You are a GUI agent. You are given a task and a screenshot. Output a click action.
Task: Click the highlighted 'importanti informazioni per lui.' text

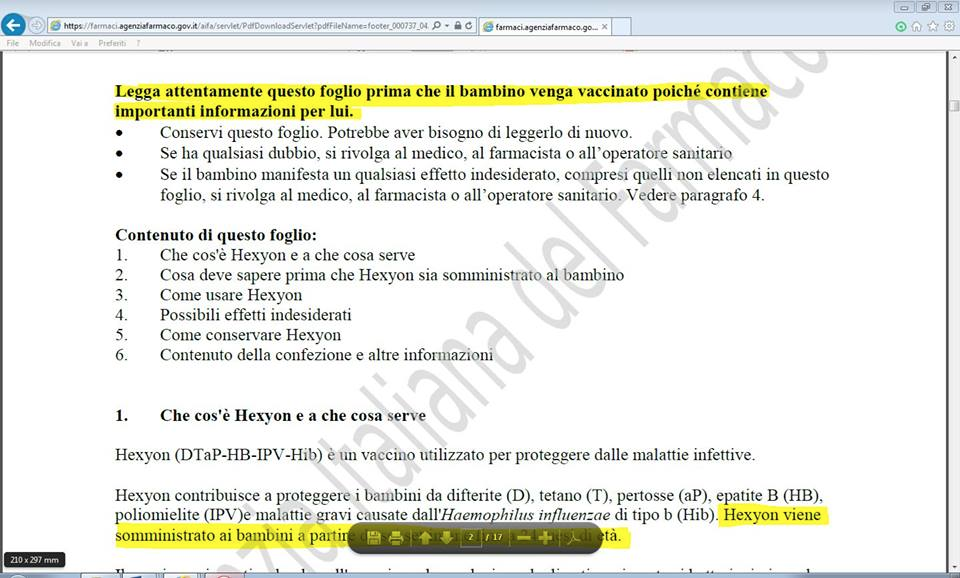point(234,111)
